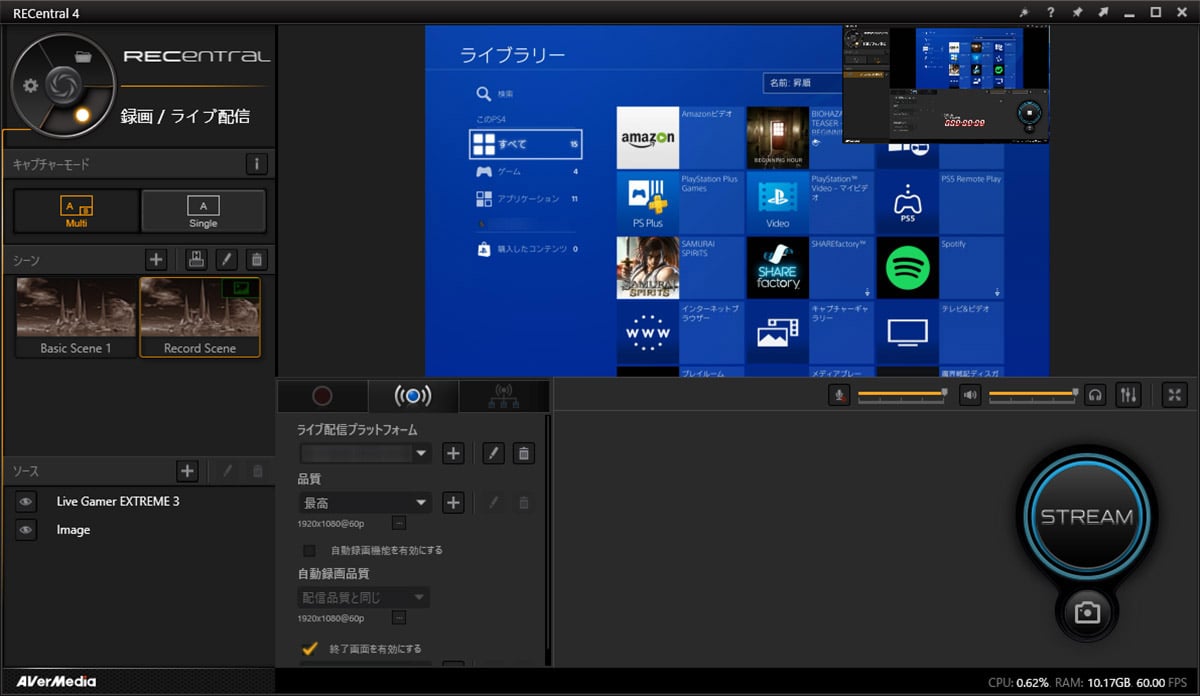
Task: Start streaming with the STREAM button
Action: point(1087,517)
